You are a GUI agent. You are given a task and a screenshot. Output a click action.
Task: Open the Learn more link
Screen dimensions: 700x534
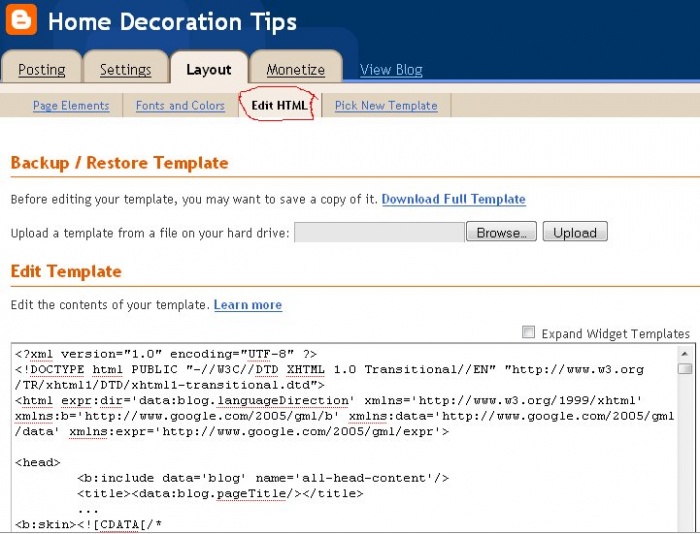click(248, 305)
